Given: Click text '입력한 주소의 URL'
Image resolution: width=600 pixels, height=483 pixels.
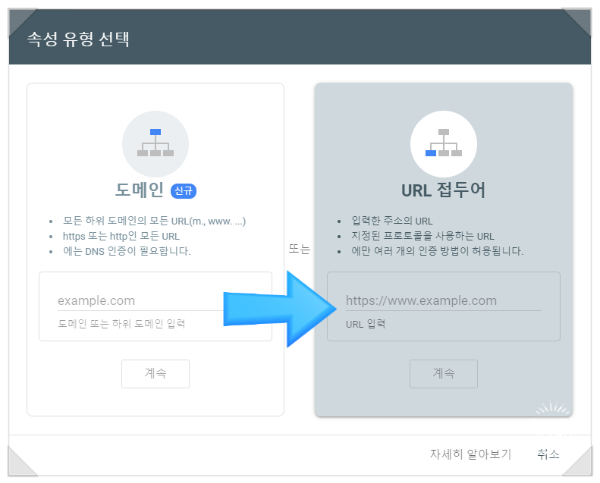Looking at the screenshot, I should [x=392, y=221].
